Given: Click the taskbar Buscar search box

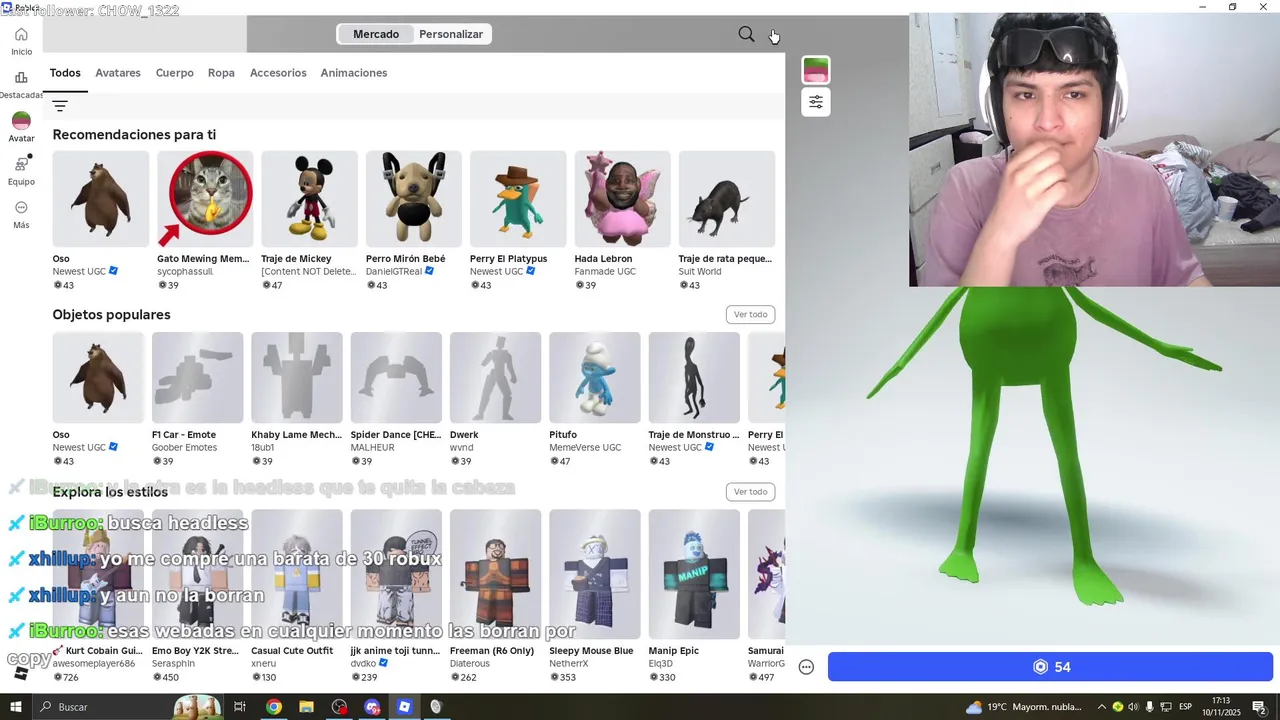Looking at the screenshot, I should point(128,707).
